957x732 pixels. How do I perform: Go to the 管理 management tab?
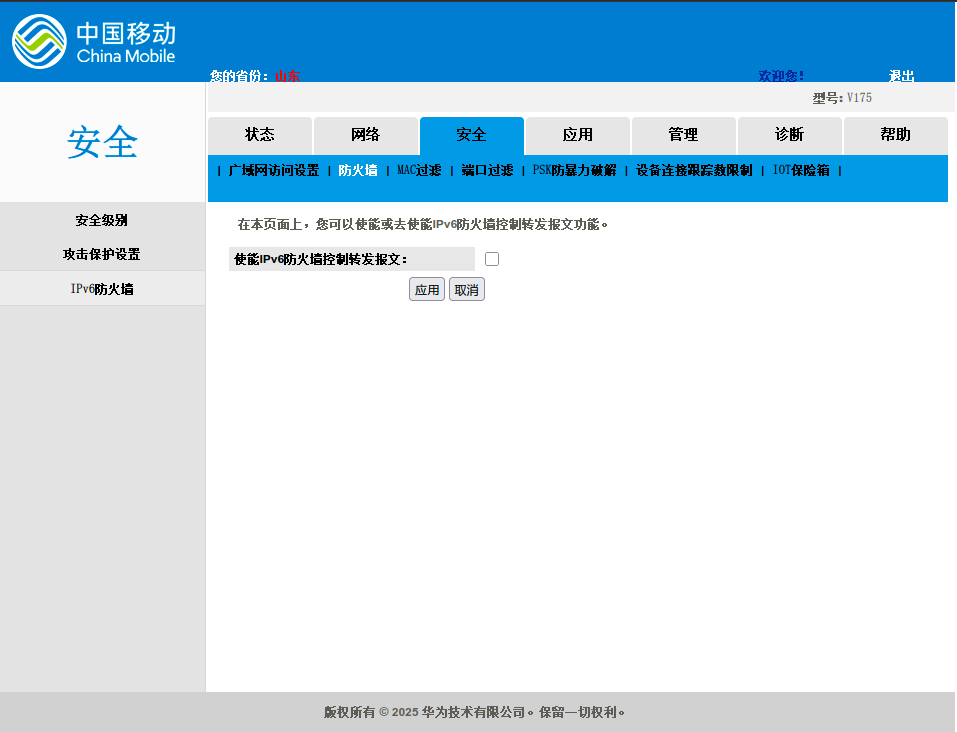coord(683,135)
